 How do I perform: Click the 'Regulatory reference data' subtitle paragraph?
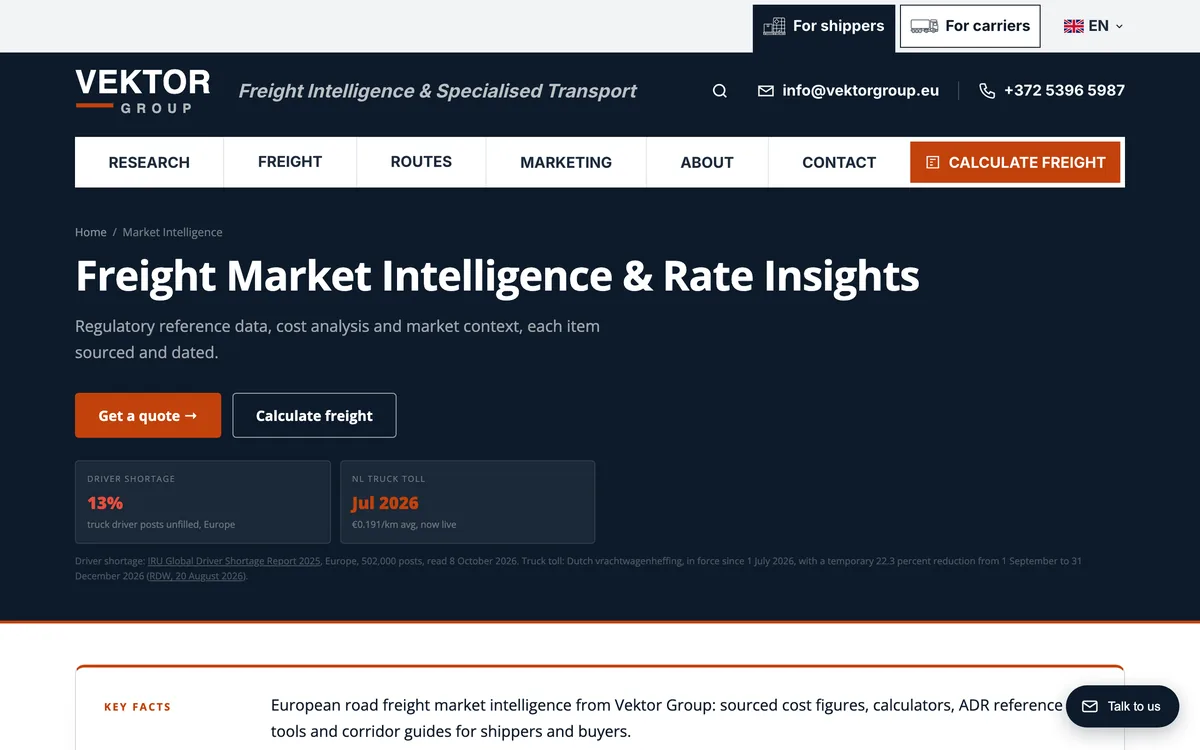337,339
